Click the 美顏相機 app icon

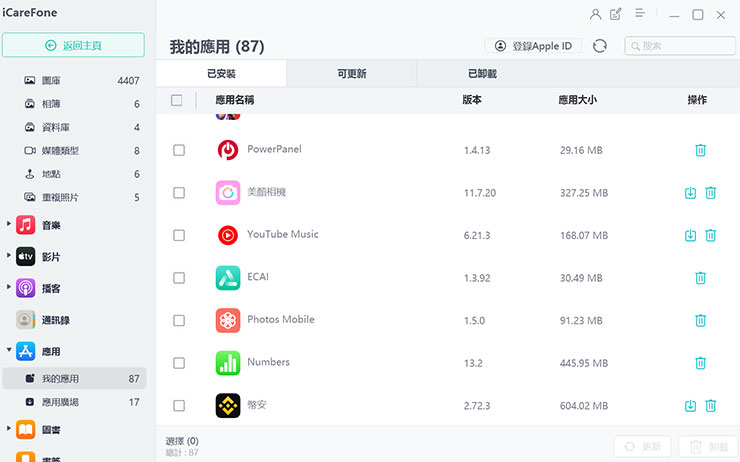pyautogui.click(x=228, y=193)
